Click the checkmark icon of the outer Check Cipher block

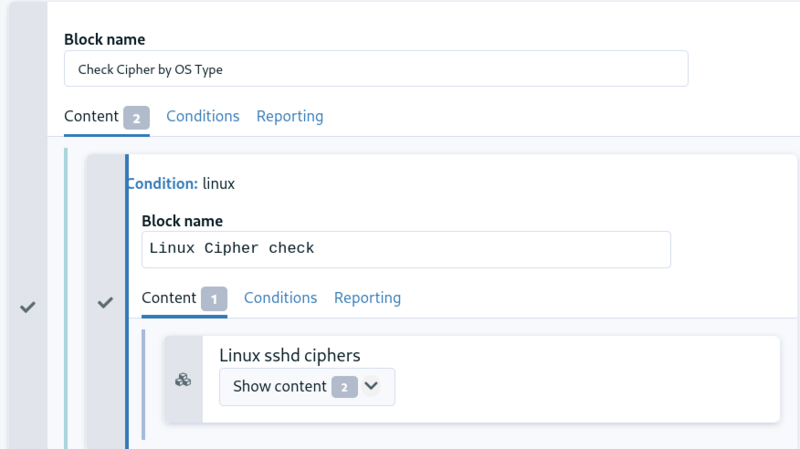pos(28,307)
